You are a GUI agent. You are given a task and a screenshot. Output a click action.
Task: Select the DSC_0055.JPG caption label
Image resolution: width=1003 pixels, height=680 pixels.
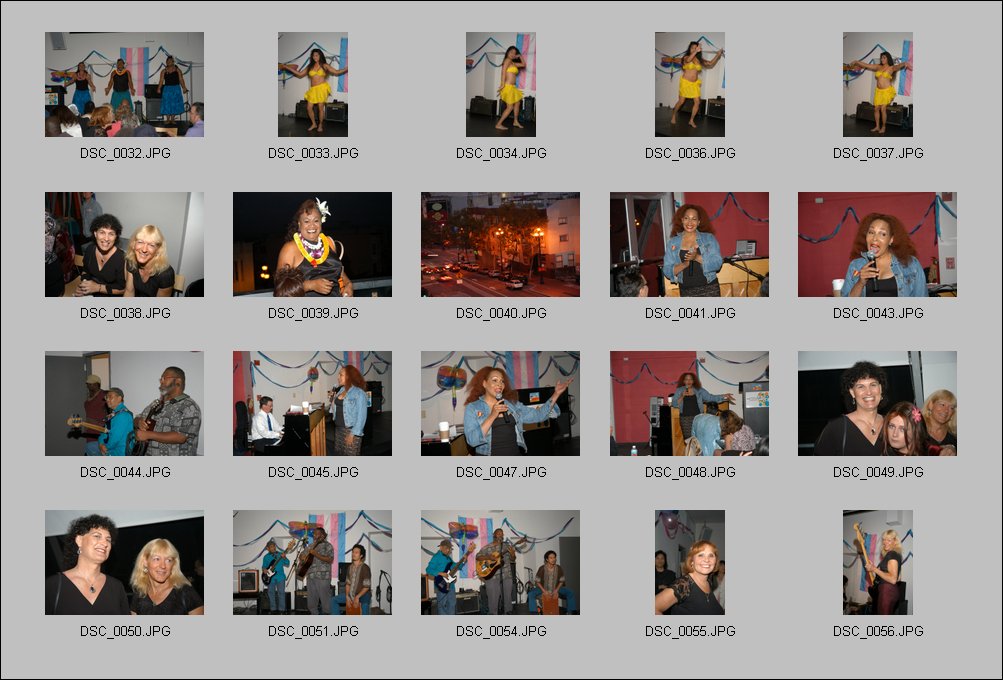pos(690,631)
